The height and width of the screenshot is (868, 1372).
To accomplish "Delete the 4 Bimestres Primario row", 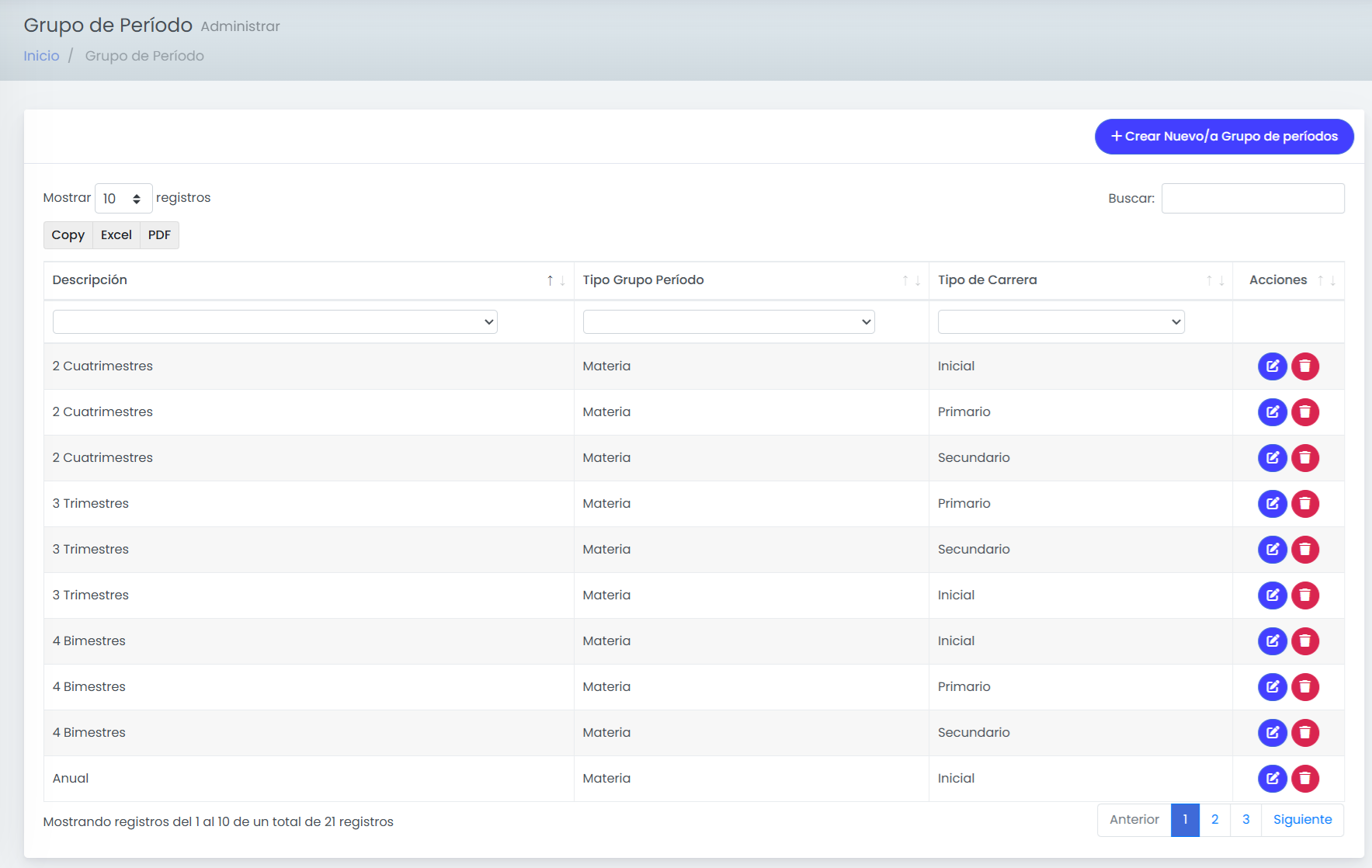I will [x=1305, y=687].
